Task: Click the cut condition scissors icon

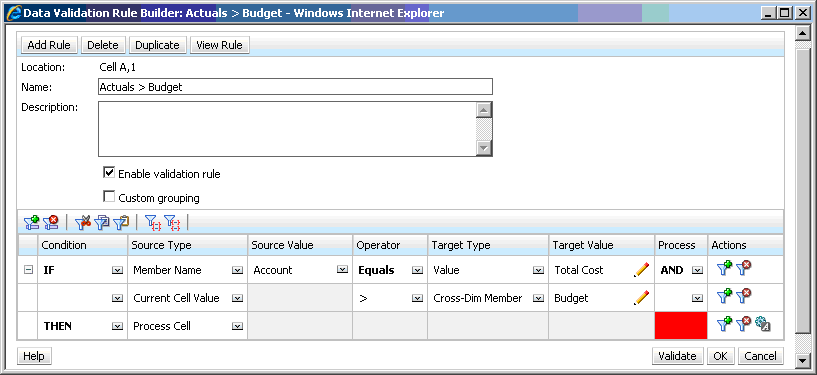Action: pos(83,223)
